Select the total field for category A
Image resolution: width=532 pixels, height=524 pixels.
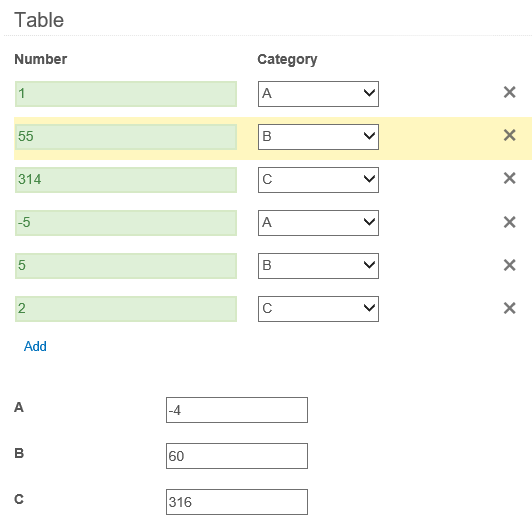point(237,410)
